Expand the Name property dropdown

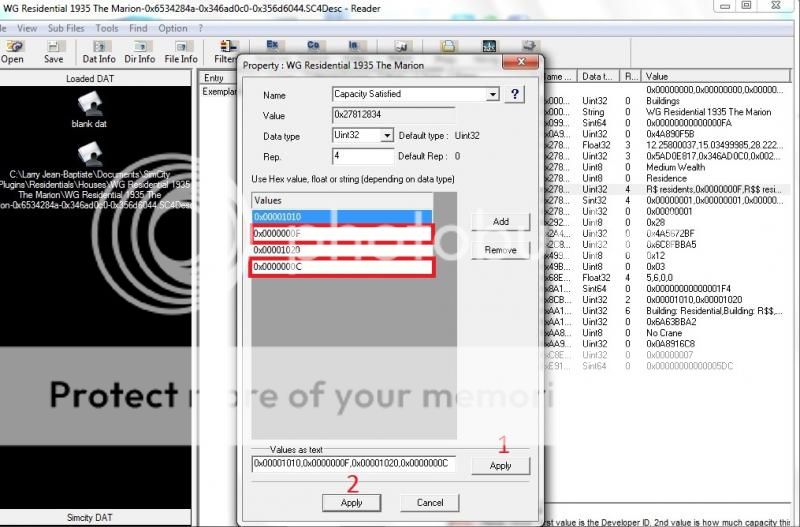click(x=492, y=94)
